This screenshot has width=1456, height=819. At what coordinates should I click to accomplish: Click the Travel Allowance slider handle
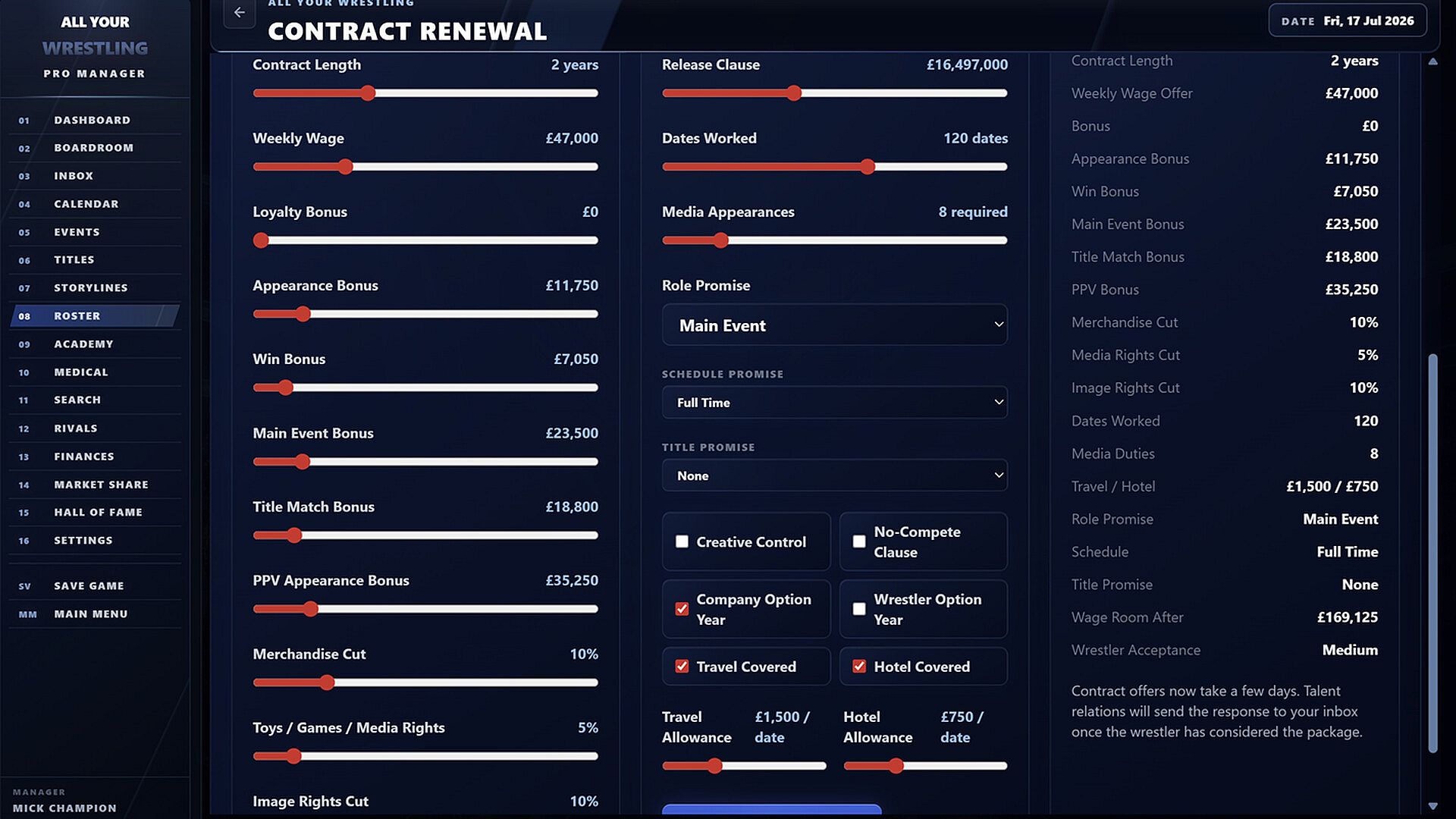(714, 766)
